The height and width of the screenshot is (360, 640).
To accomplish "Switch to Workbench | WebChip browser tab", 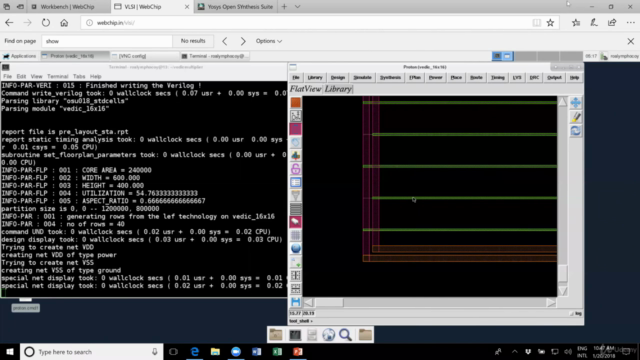I will [x=68, y=7].
